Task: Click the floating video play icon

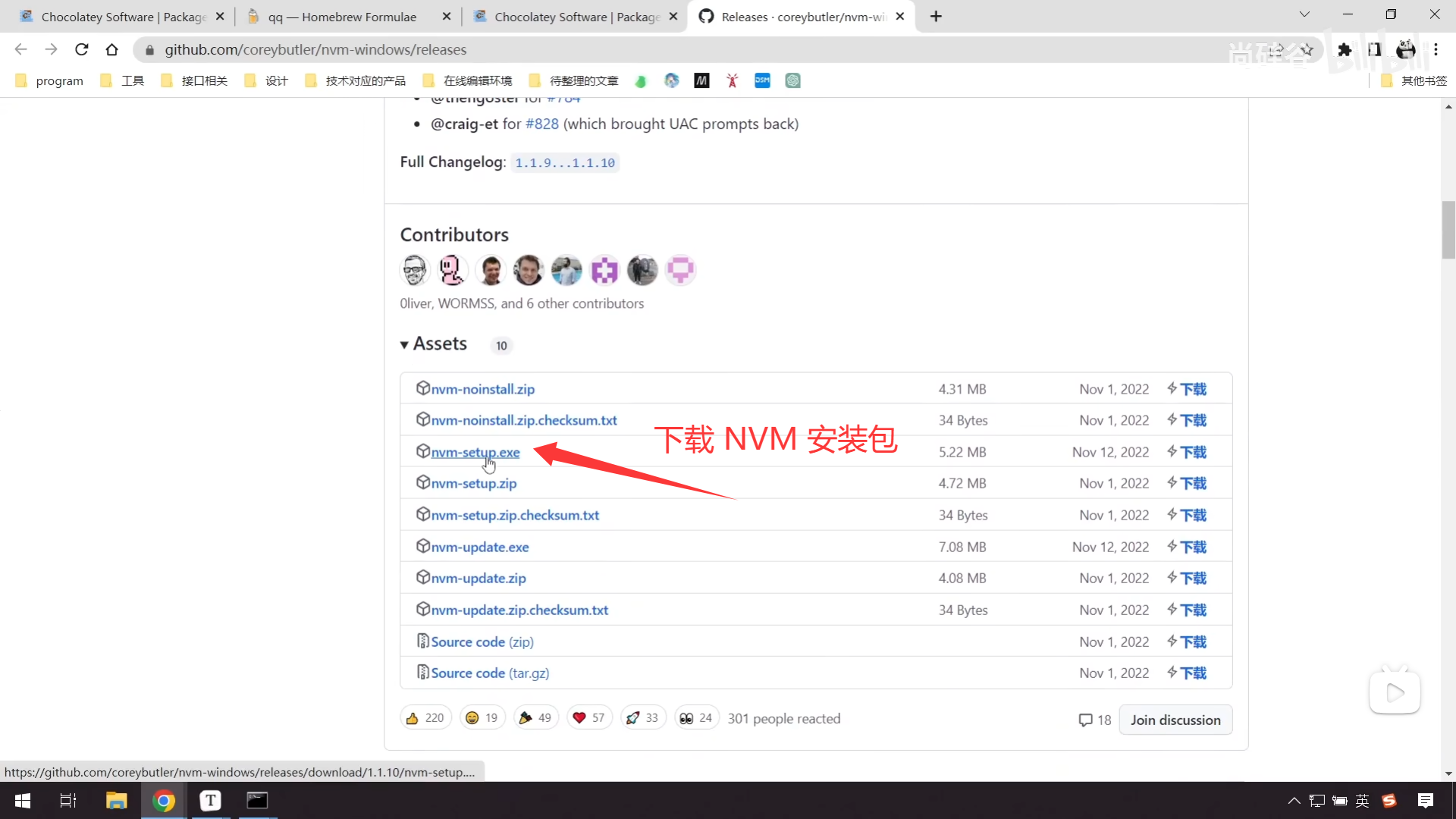Action: (1395, 692)
